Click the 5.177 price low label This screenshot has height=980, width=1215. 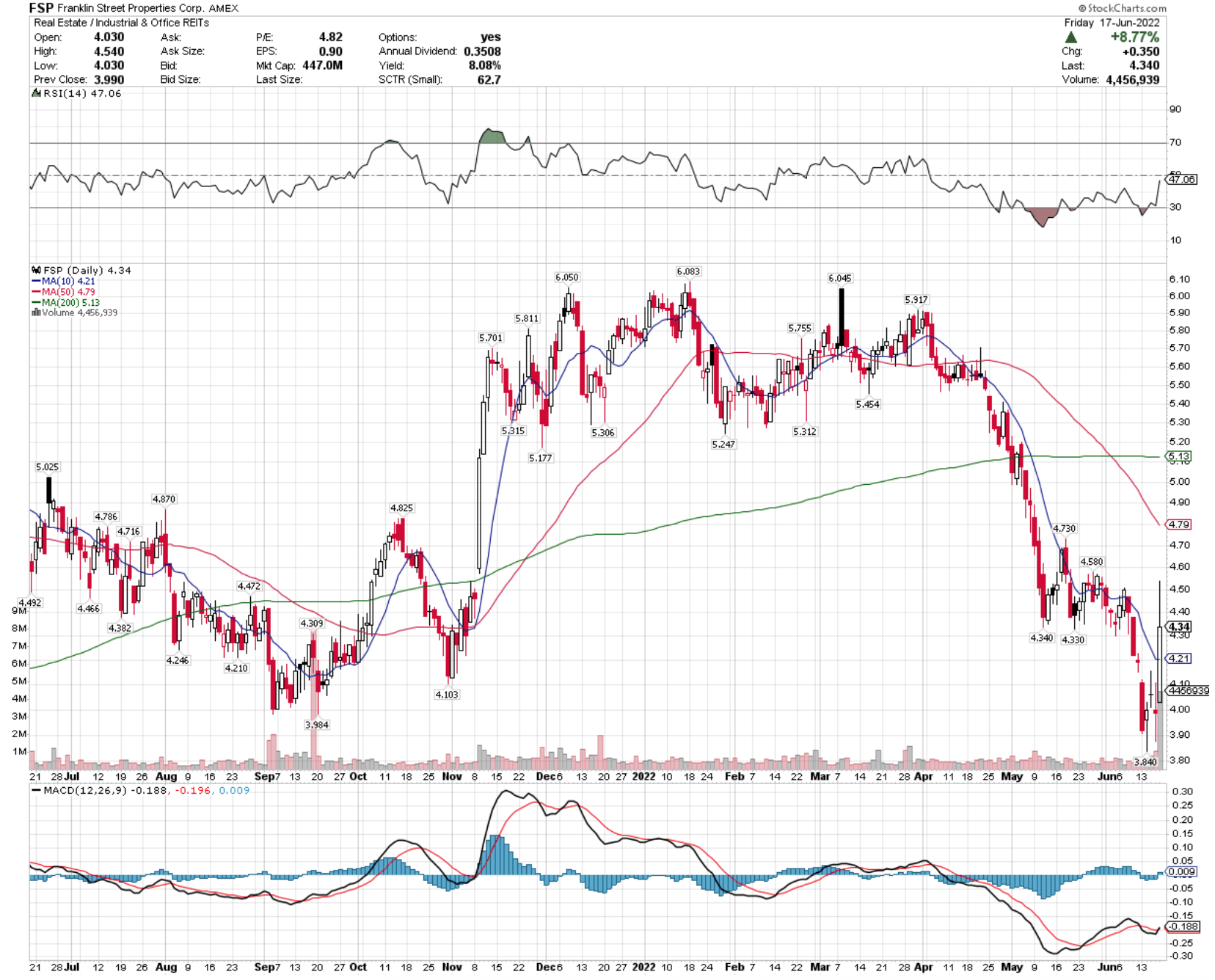tap(541, 458)
